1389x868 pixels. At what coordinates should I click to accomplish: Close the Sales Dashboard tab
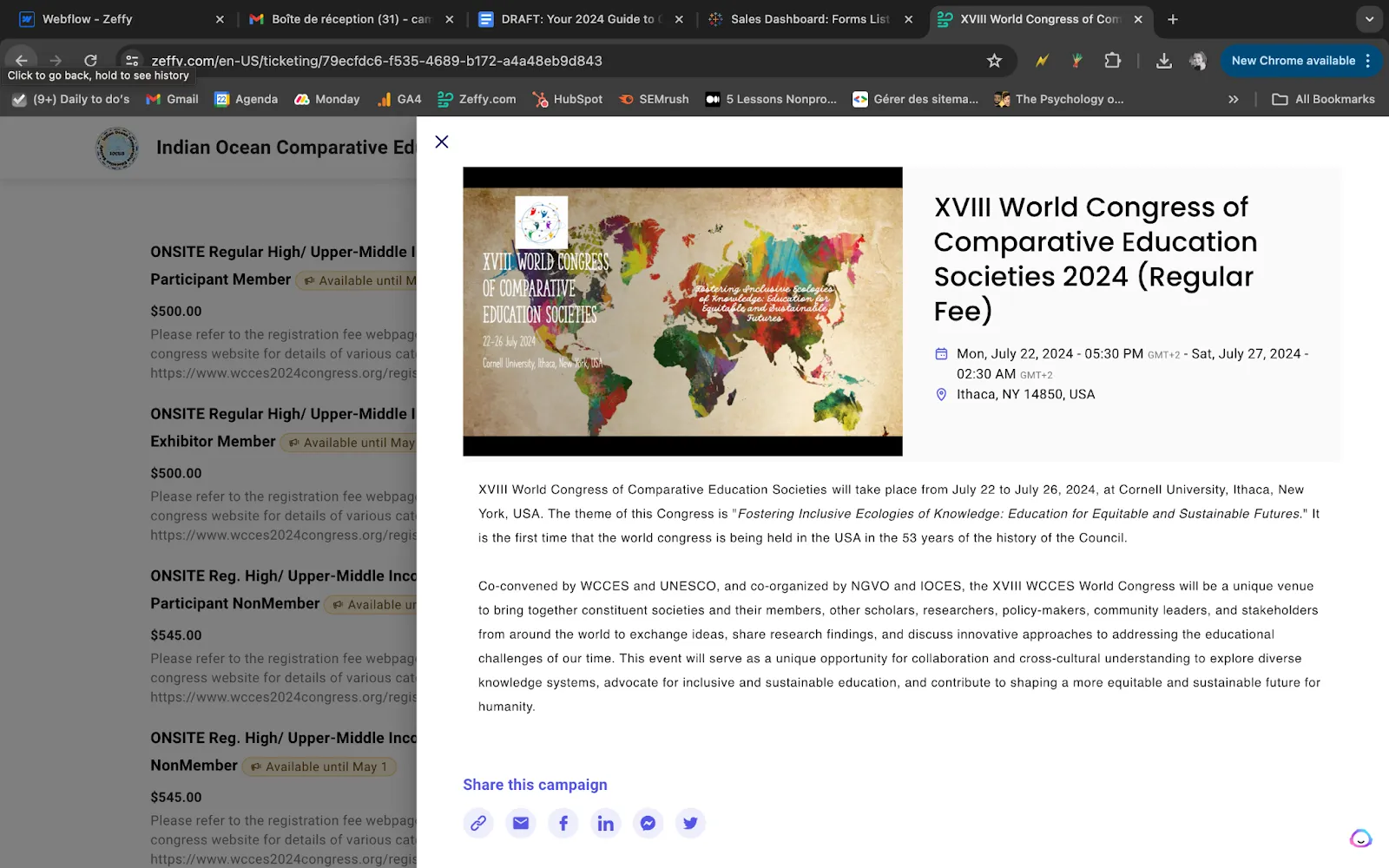pyautogui.click(x=908, y=19)
